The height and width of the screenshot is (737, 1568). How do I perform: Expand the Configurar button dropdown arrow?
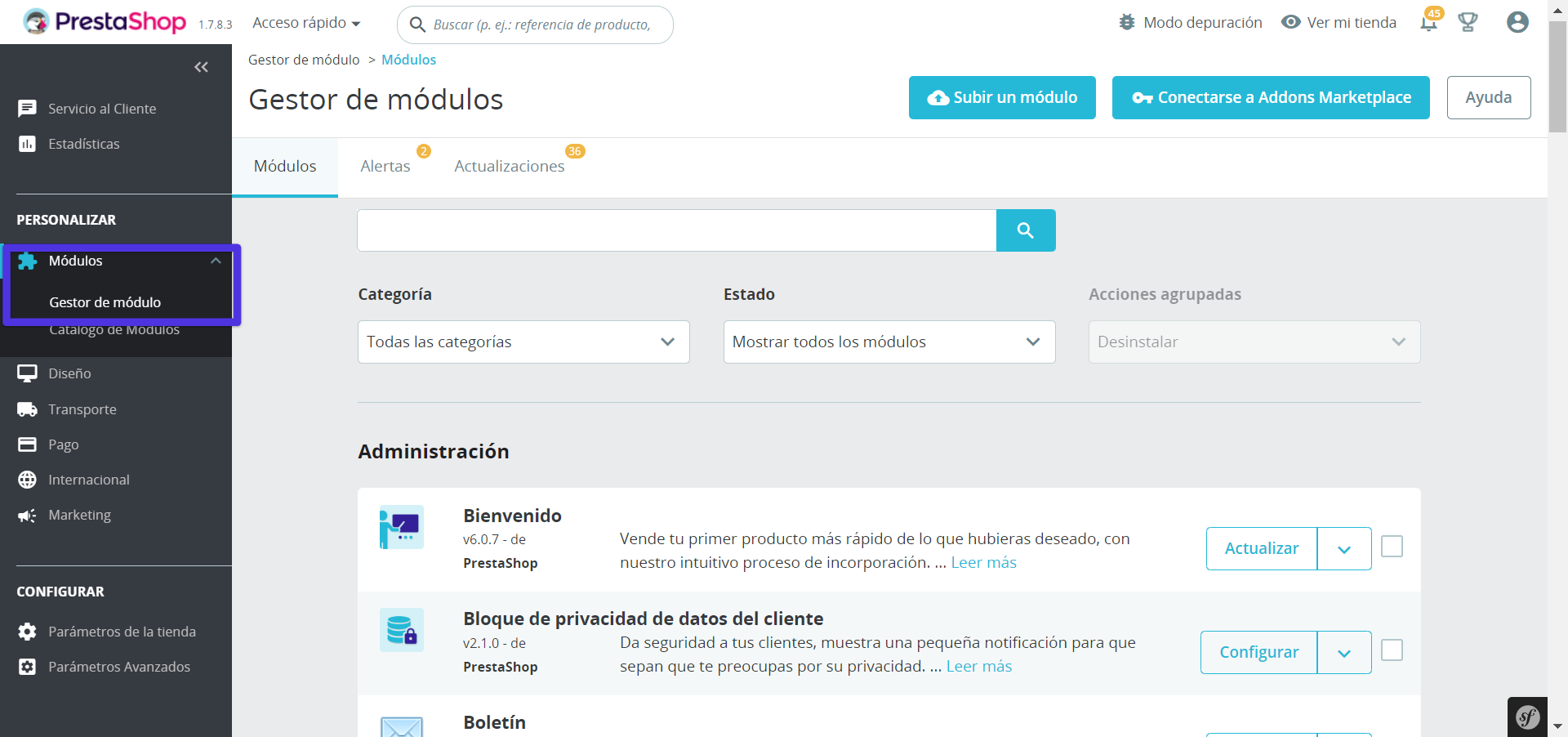click(1344, 653)
